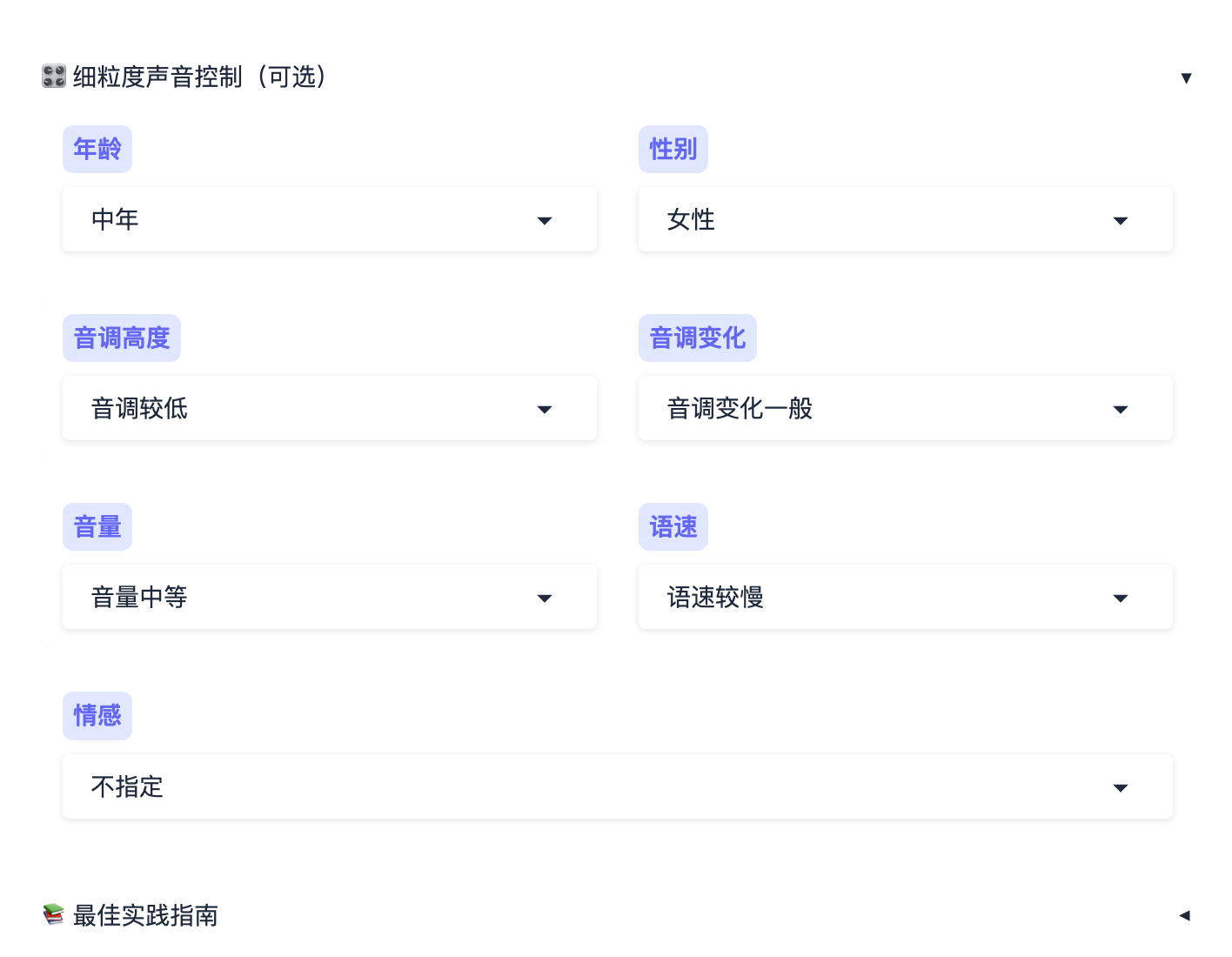Click the caret arrow in 中年 field
This screenshot has width=1232, height=957.
coord(545,221)
